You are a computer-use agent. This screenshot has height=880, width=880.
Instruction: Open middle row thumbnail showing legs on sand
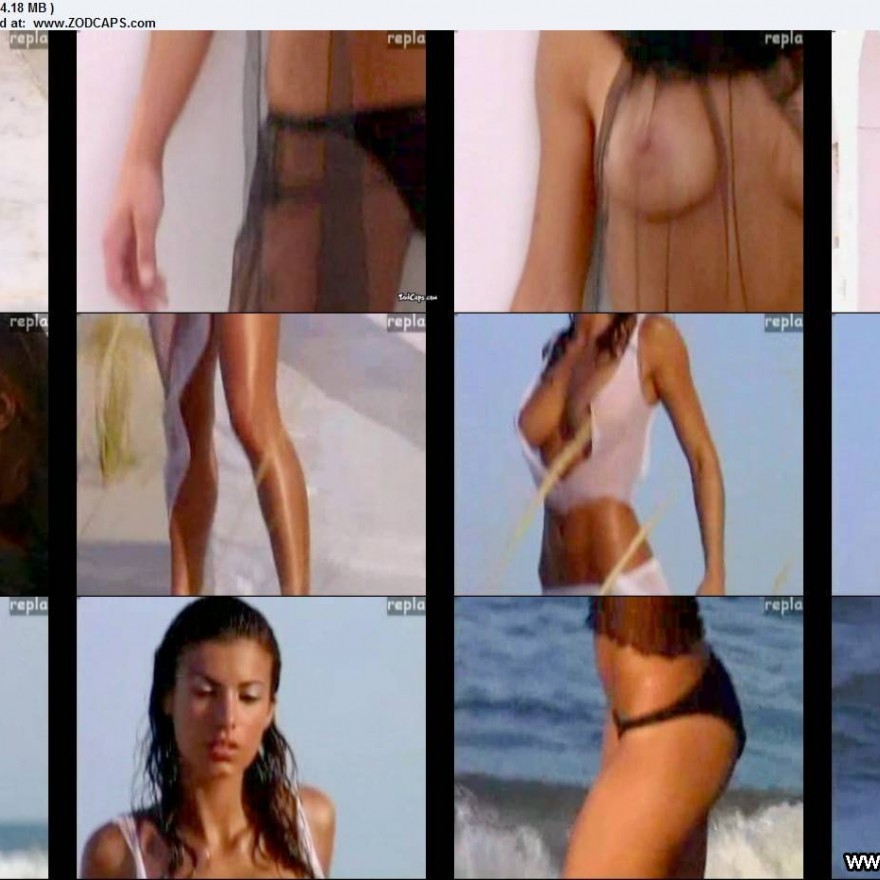251,454
